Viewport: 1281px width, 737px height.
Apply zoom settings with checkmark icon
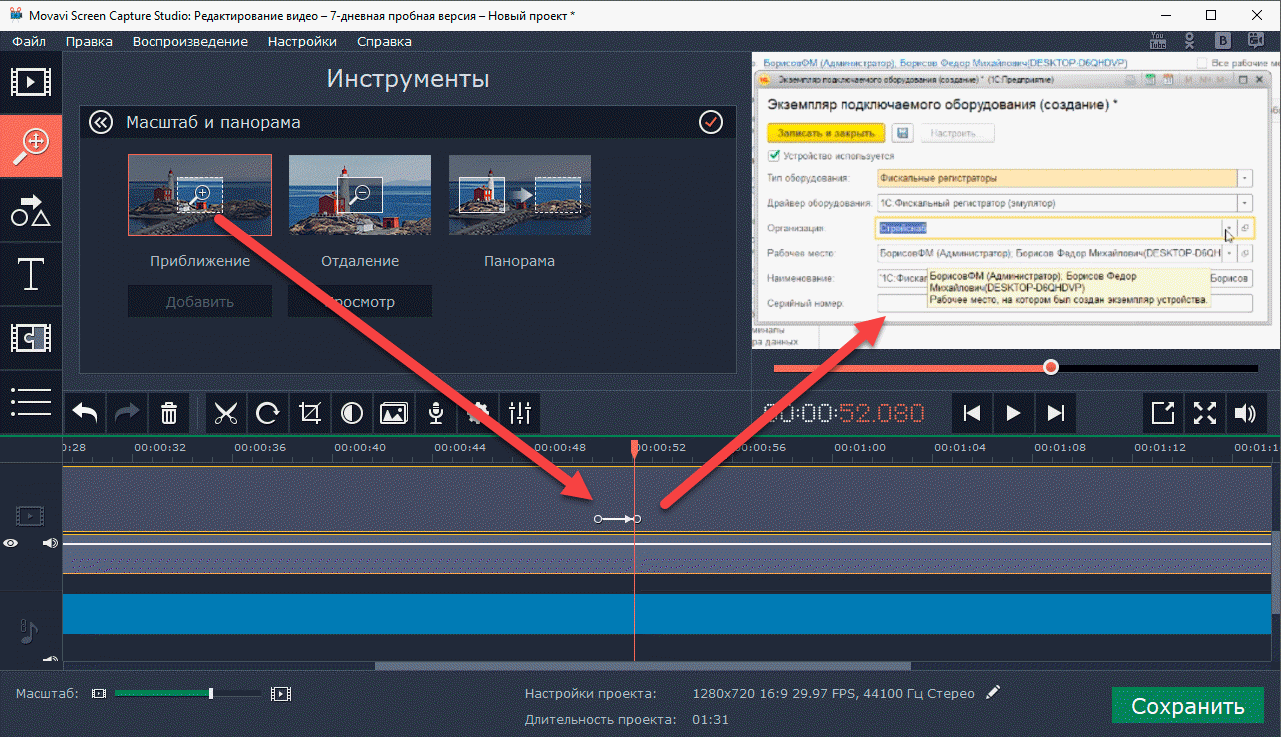(710, 122)
